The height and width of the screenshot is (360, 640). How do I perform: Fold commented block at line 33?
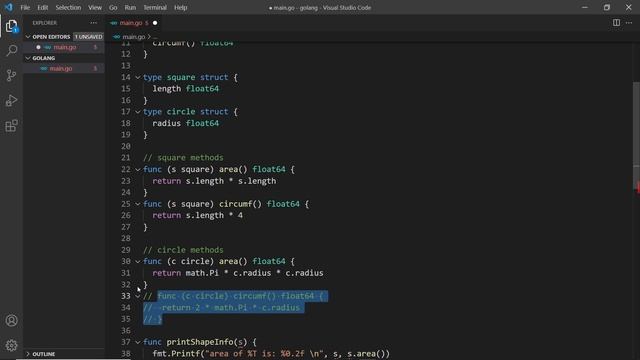(138, 296)
